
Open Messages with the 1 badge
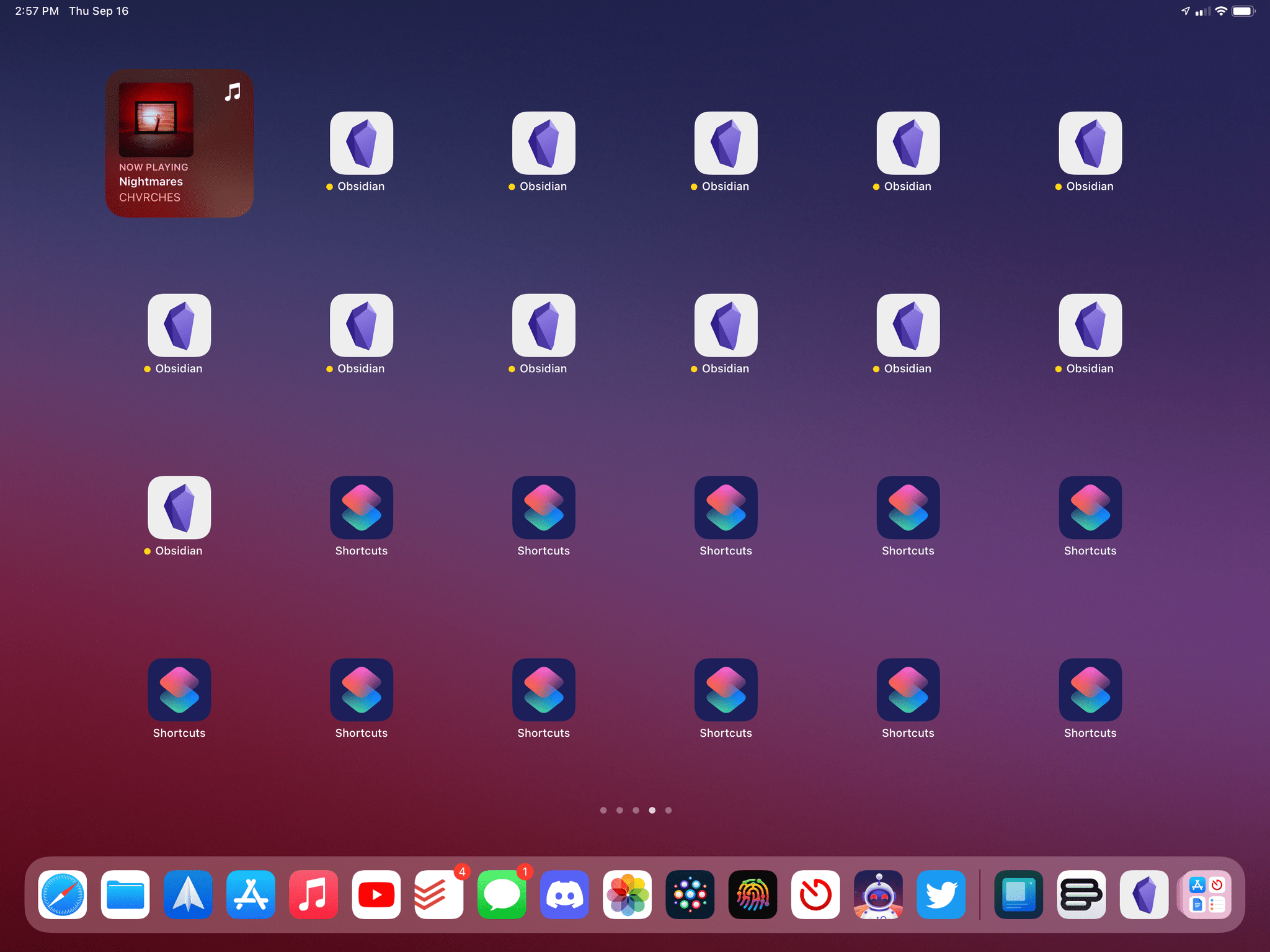tap(502, 894)
